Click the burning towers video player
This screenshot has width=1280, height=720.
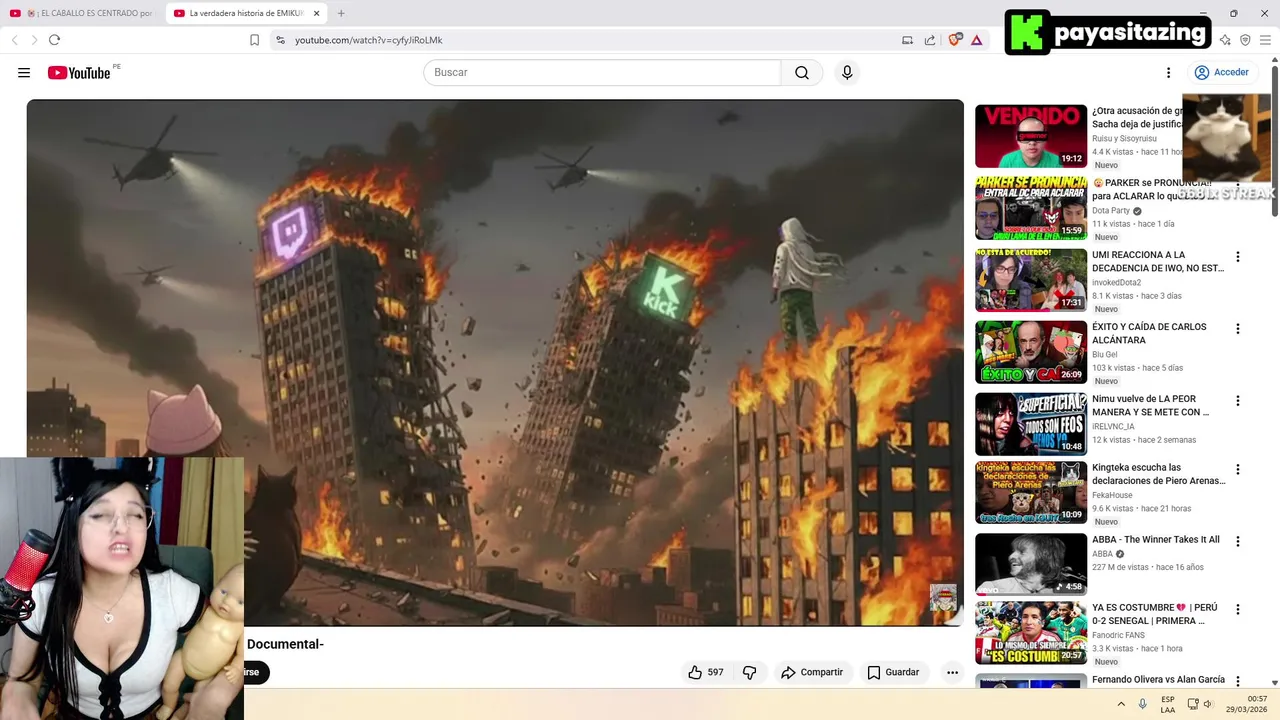(x=495, y=362)
